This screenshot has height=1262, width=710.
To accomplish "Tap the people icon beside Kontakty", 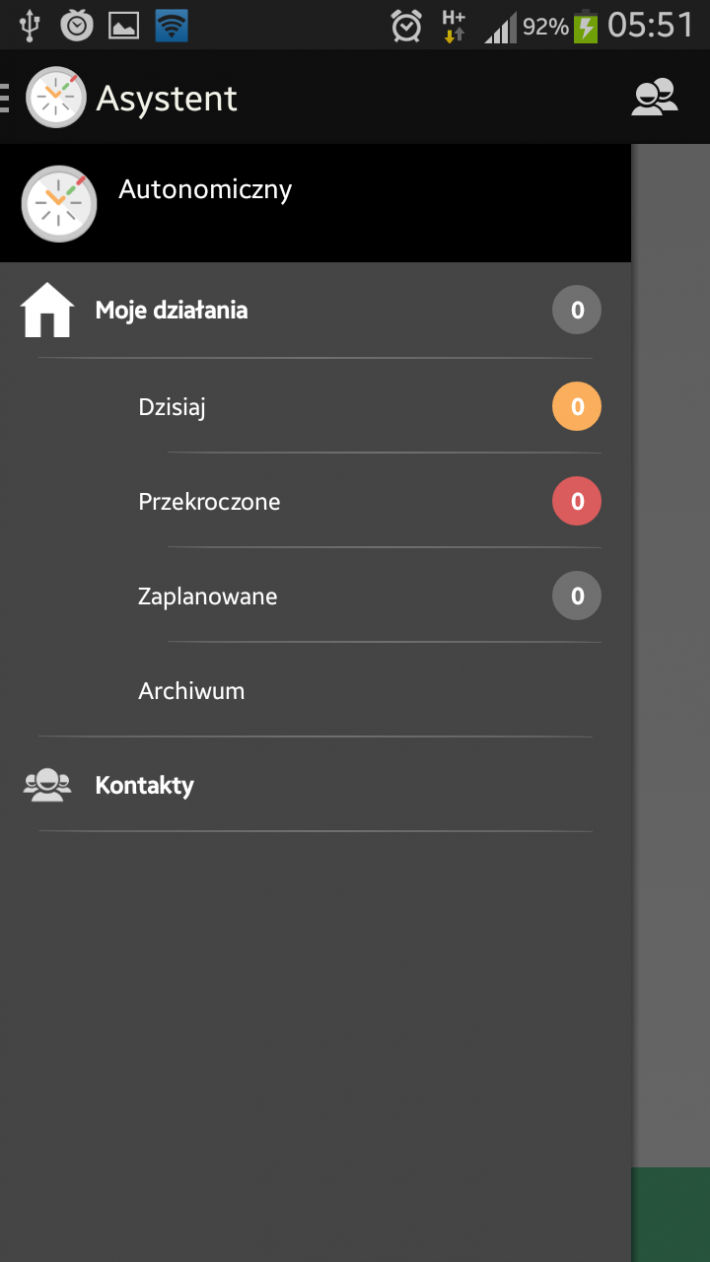I will click(47, 785).
